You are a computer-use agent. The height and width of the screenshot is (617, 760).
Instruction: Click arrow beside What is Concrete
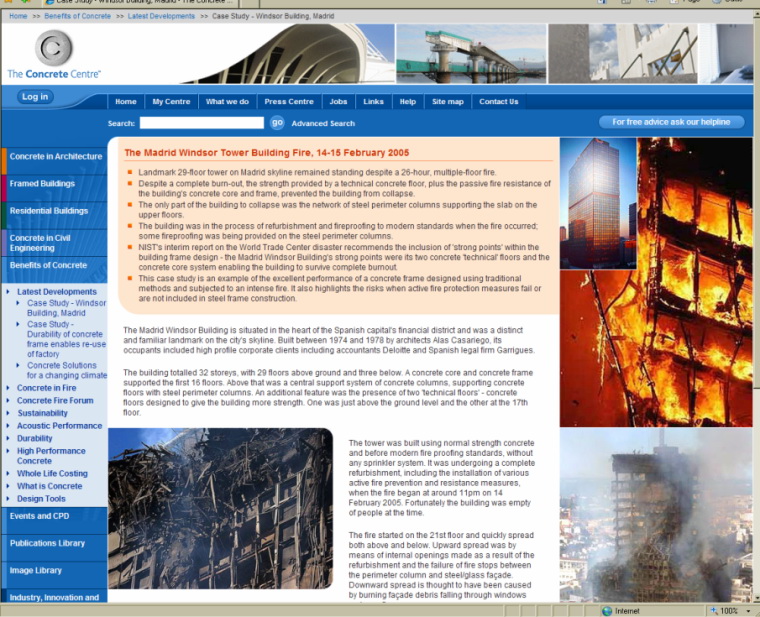[8, 486]
